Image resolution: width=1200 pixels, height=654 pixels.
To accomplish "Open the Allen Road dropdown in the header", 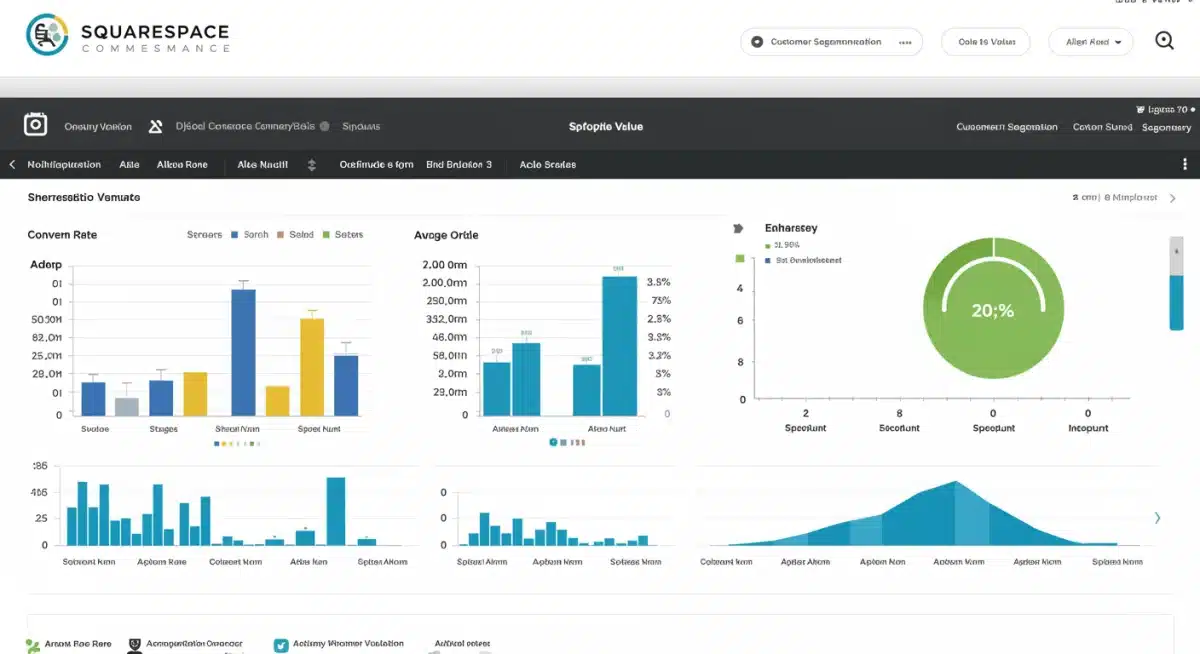I will (1090, 41).
